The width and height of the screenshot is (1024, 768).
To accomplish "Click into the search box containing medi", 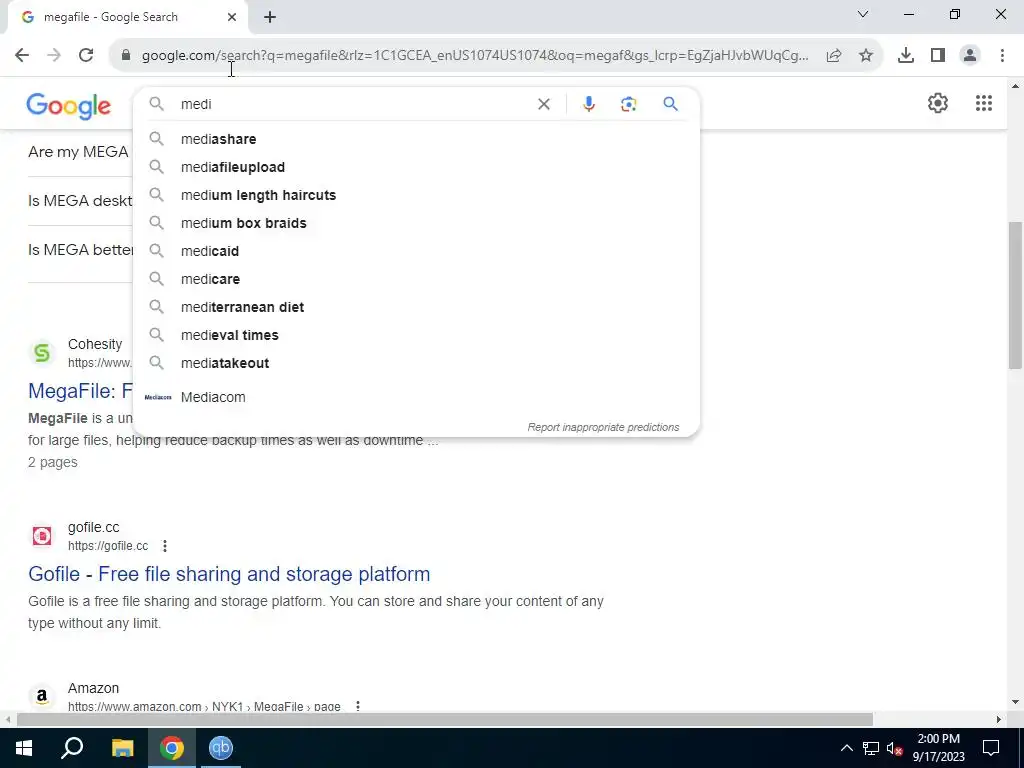I will (x=353, y=104).
